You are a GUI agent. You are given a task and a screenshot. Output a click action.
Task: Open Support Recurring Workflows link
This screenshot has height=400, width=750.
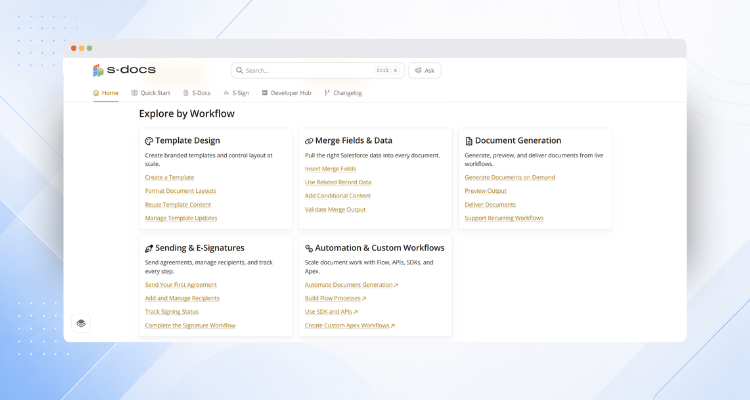coord(504,218)
